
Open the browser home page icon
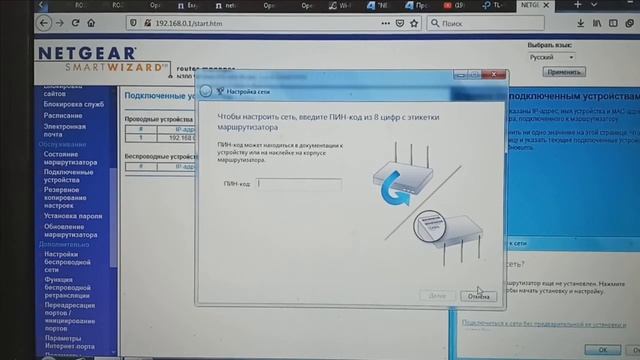91,23
